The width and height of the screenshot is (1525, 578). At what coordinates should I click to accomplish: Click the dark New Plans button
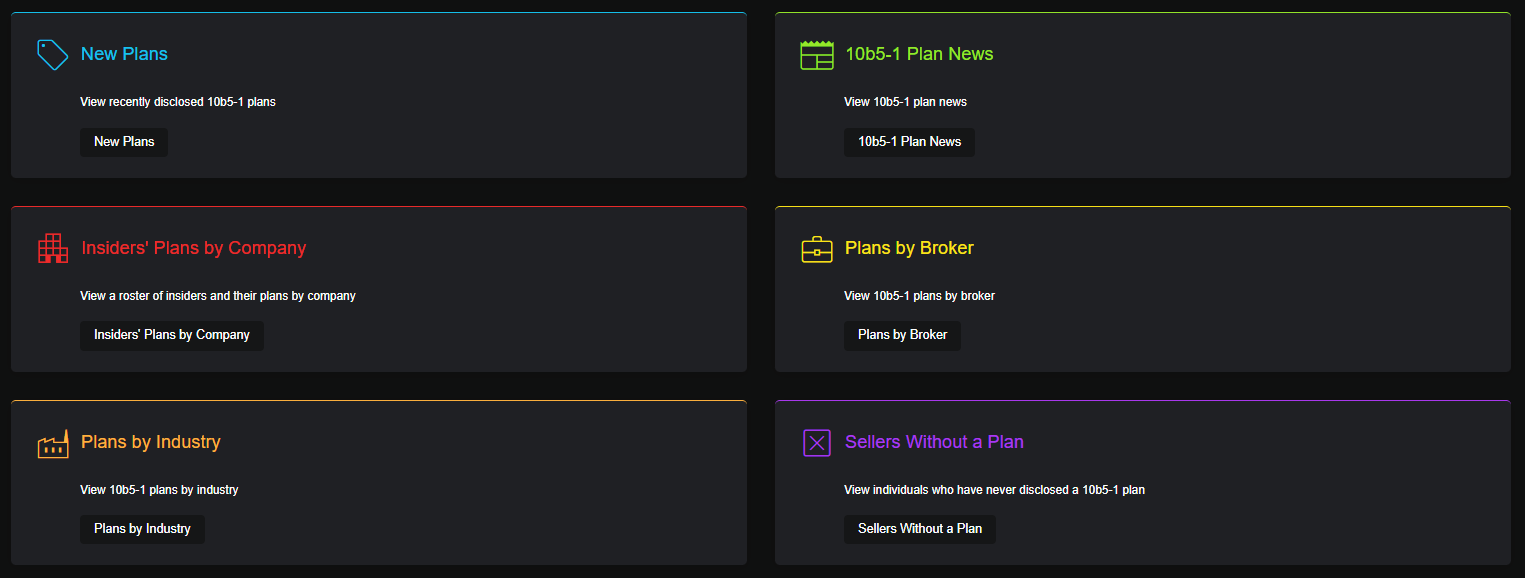coord(124,142)
